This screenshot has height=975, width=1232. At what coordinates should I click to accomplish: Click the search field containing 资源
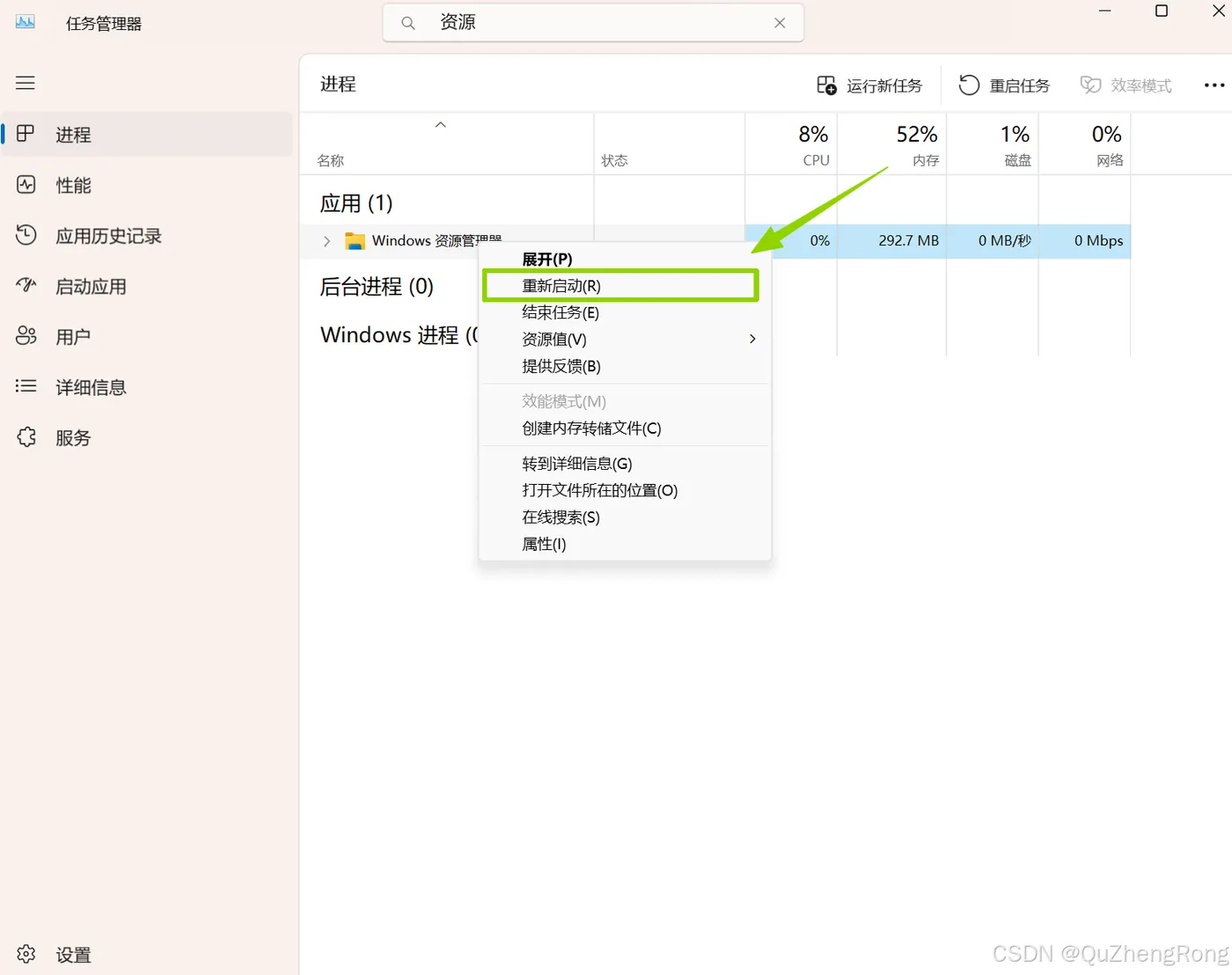click(x=593, y=23)
